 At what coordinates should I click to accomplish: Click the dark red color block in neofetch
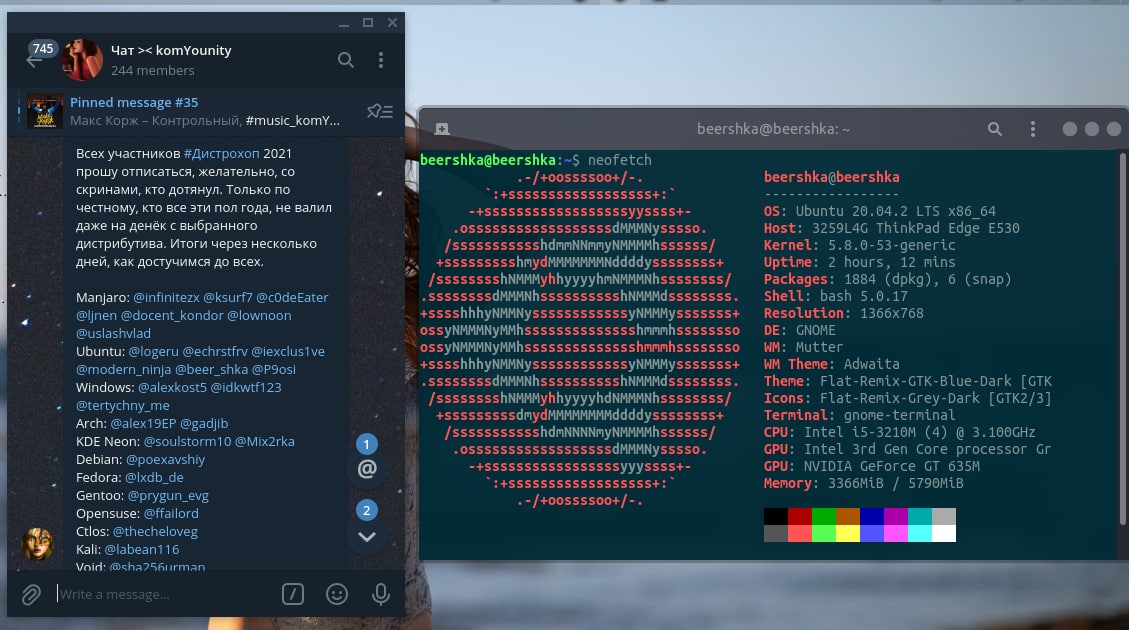pyautogui.click(x=799, y=516)
